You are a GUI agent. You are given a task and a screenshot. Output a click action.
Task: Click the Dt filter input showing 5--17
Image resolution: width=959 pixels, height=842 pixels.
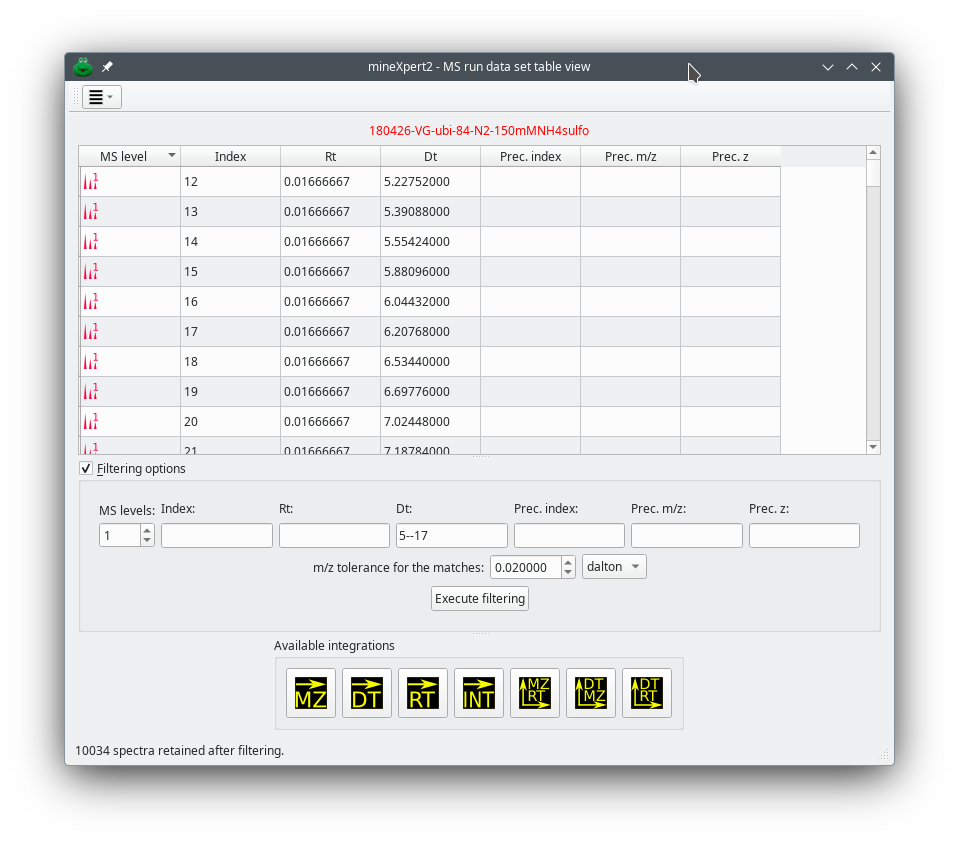(451, 535)
